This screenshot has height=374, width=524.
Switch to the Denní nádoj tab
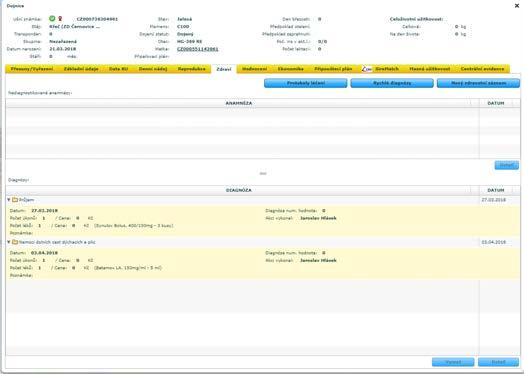click(153, 69)
